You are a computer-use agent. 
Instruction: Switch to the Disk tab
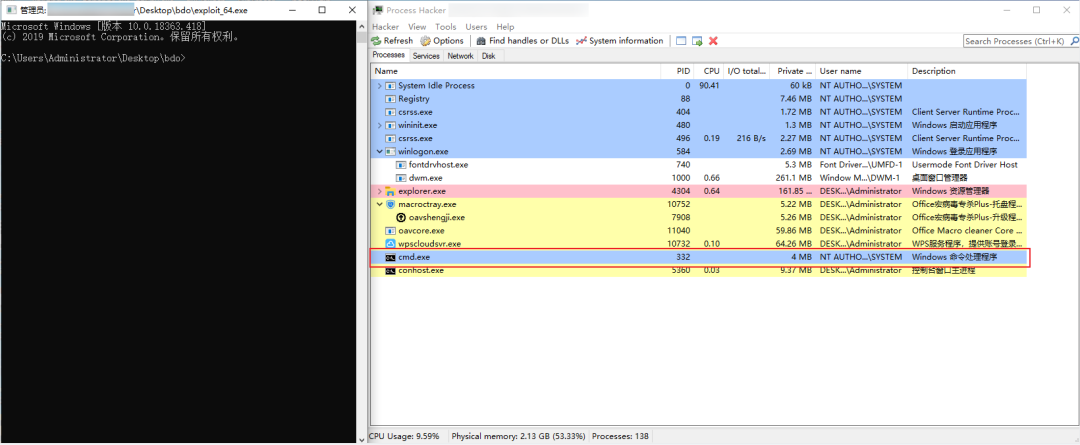[x=488, y=56]
